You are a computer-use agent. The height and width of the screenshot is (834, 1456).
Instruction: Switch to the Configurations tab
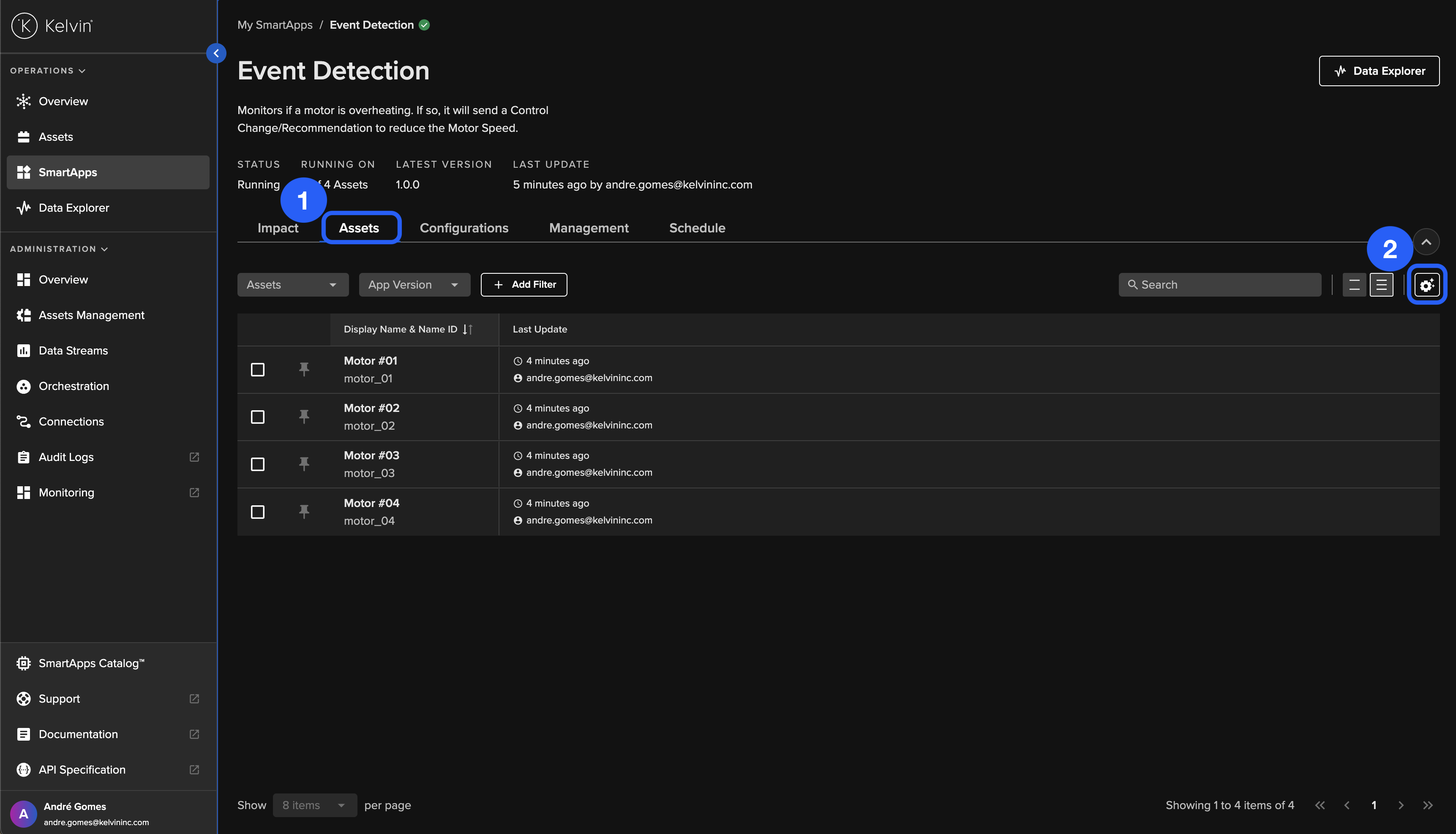(464, 228)
